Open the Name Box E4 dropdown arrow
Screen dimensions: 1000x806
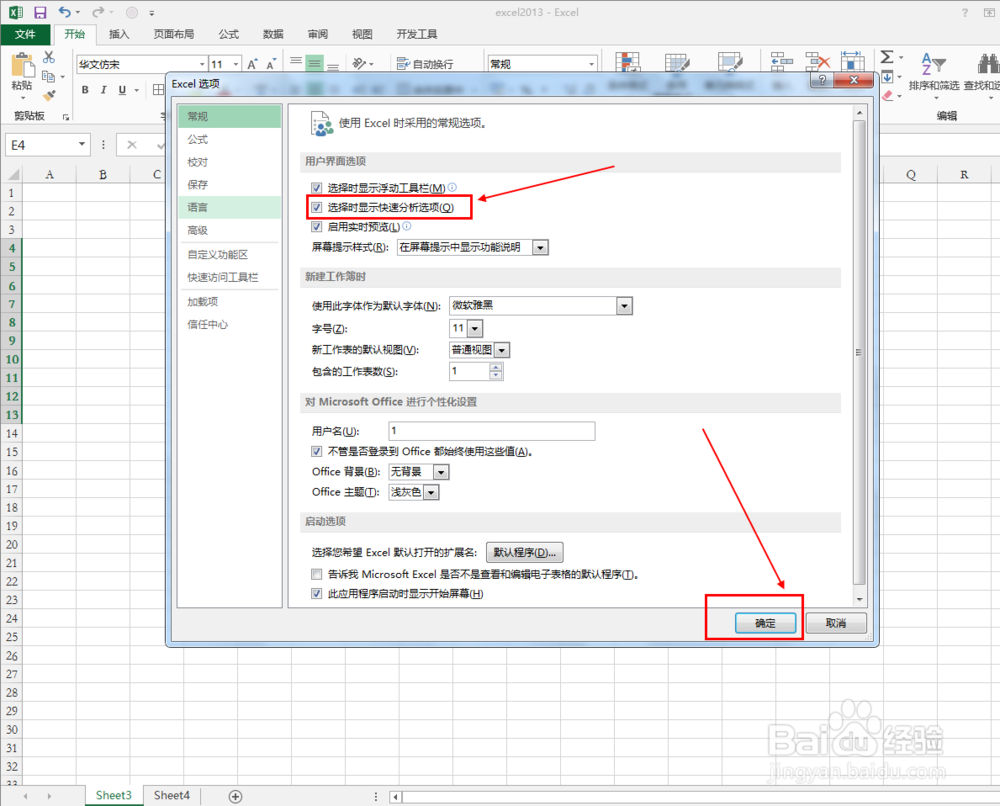(82, 145)
